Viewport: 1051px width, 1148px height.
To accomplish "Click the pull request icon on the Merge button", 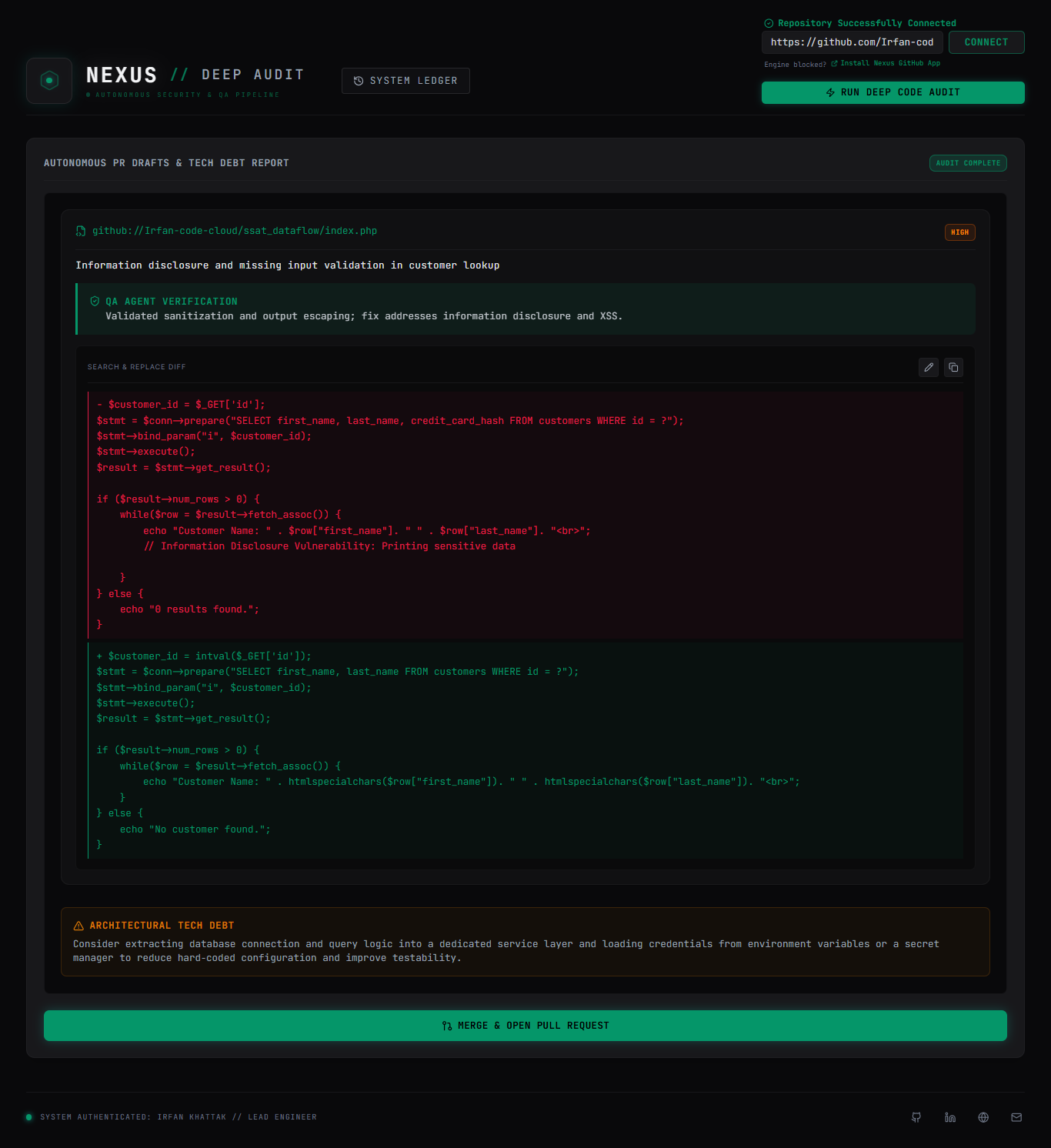I will point(447,1026).
